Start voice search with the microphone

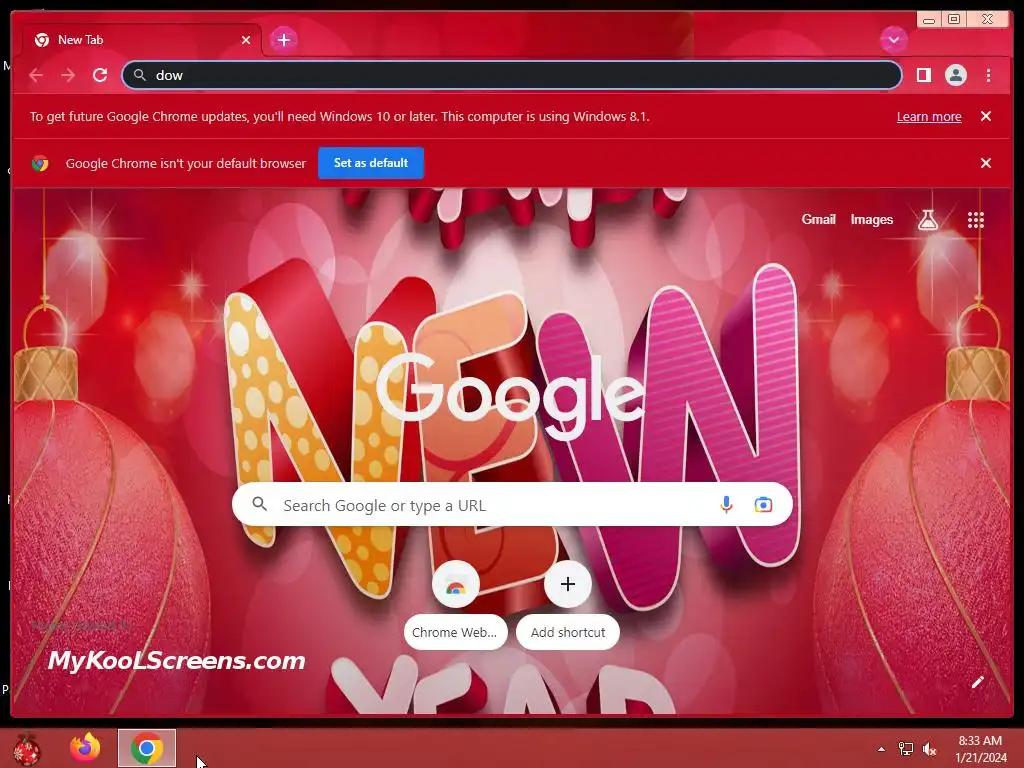click(726, 505)
